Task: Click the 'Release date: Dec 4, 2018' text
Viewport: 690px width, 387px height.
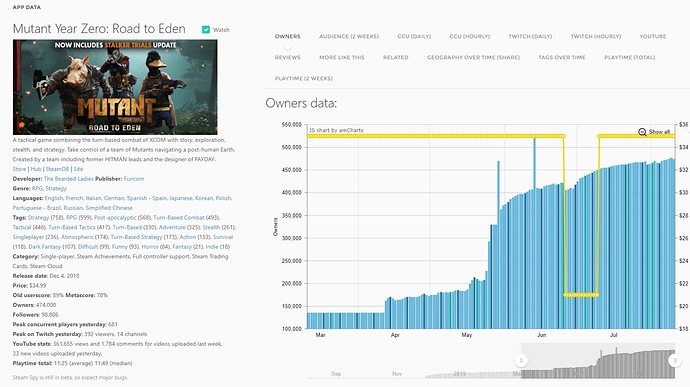Action: pos(46,276)
